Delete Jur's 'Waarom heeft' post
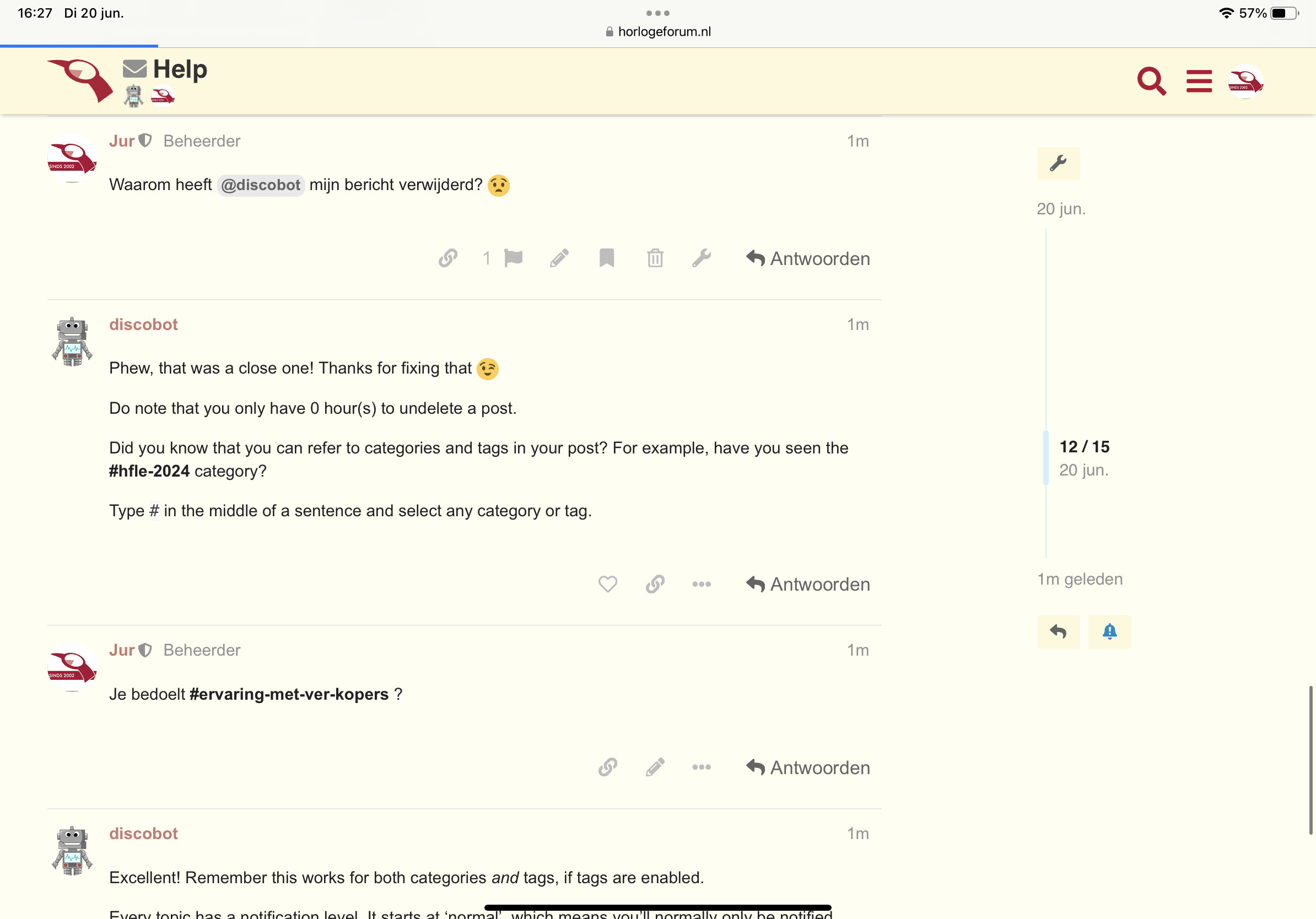Image resolution: width=1316 pixels, height=919 pixels. pos(655,258)
